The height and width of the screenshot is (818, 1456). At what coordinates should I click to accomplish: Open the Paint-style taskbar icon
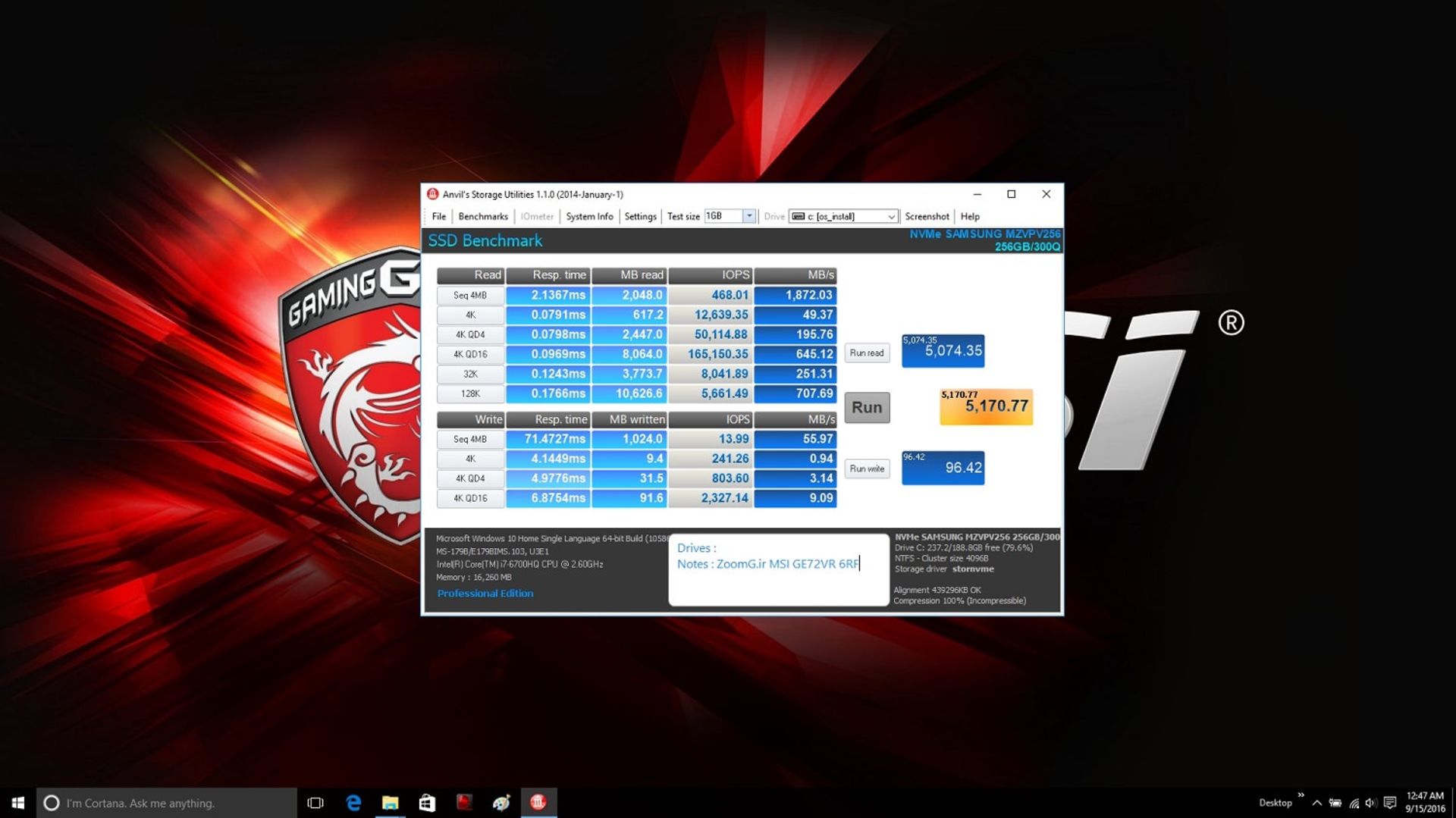(x=501, y=803)
